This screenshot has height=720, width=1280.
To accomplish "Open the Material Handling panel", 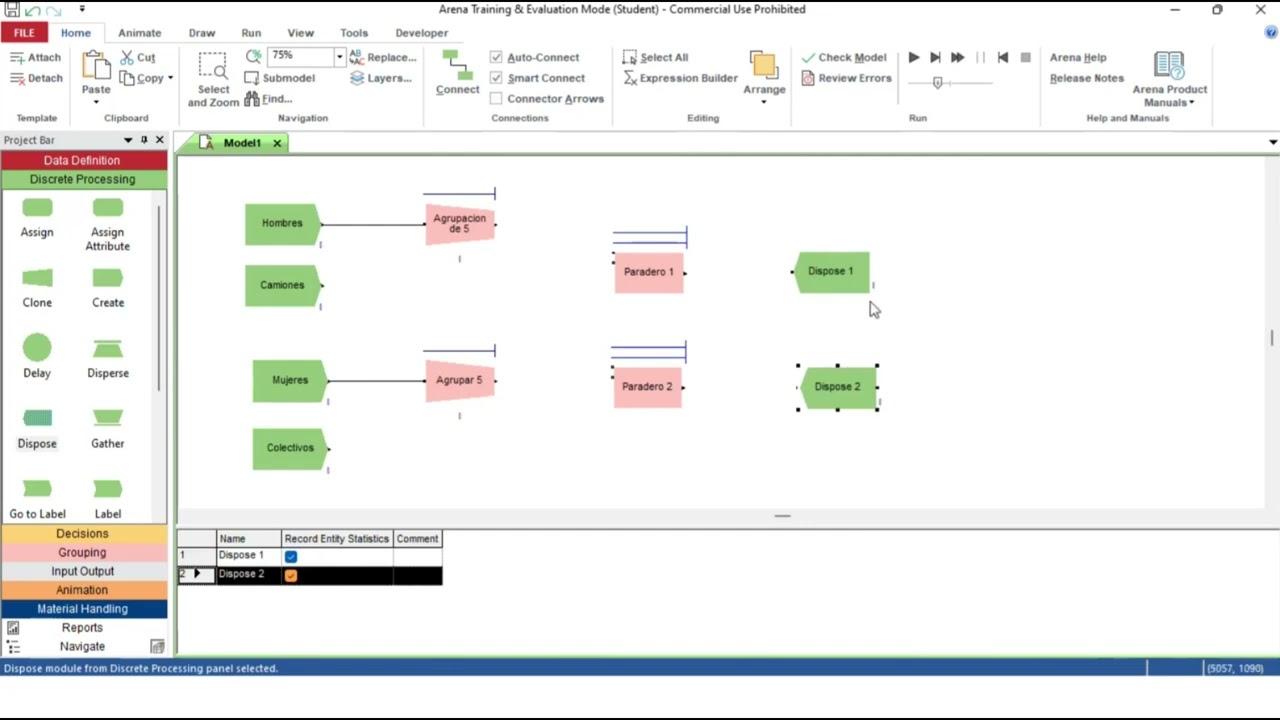I will 82,609.
